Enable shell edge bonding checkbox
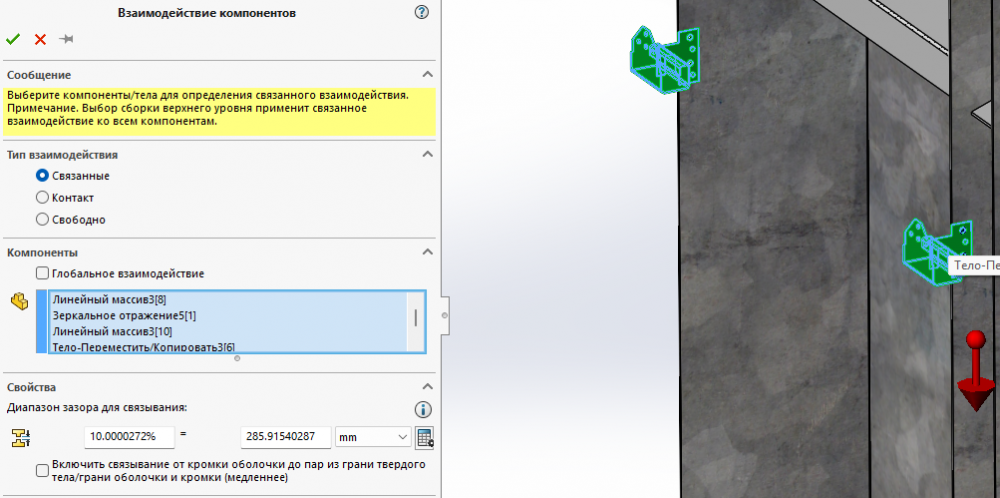The height and width of the screenshot is (498, 1000). pyautogui.click(x=42, y=471)
